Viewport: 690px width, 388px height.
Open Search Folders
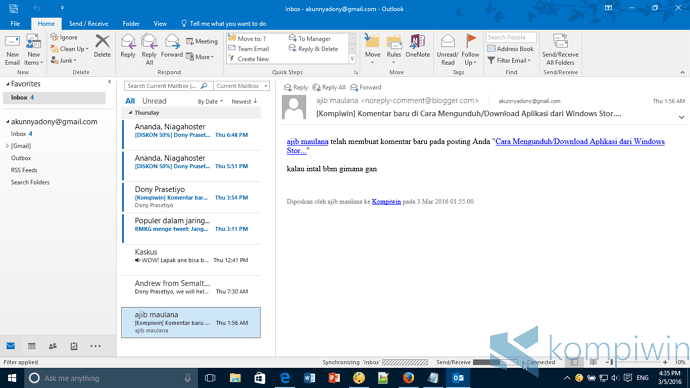tap(30, 182)
